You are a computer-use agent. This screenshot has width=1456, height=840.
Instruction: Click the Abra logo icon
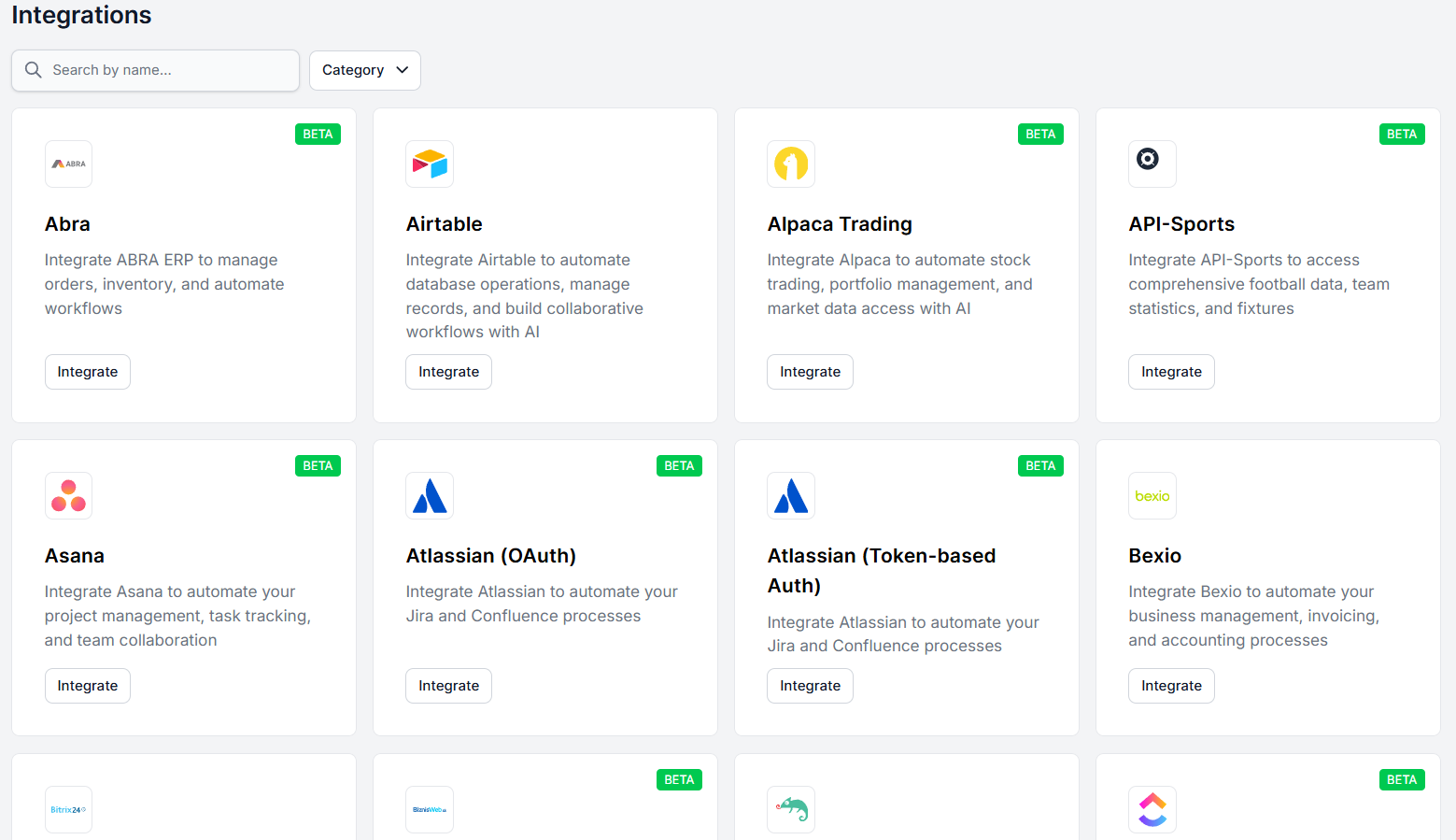coord(68,164)
